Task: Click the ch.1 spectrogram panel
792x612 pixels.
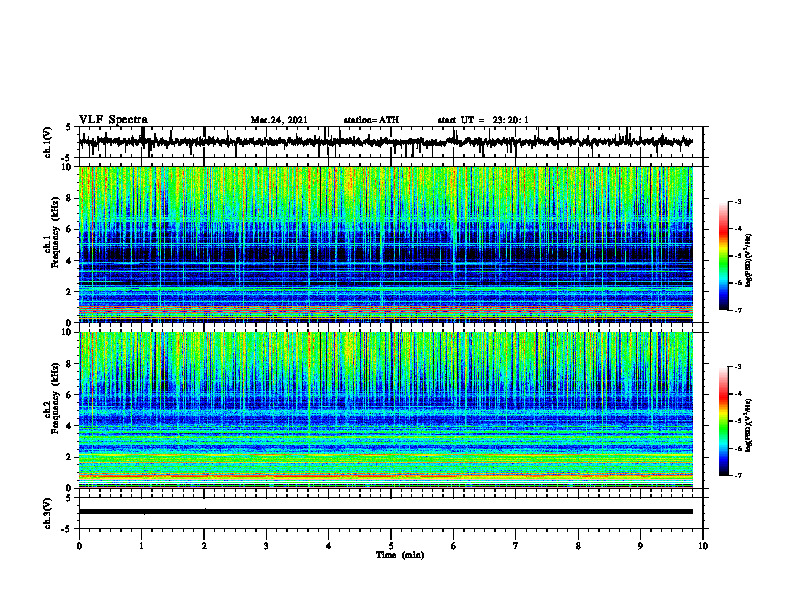Action: [386, 244]
